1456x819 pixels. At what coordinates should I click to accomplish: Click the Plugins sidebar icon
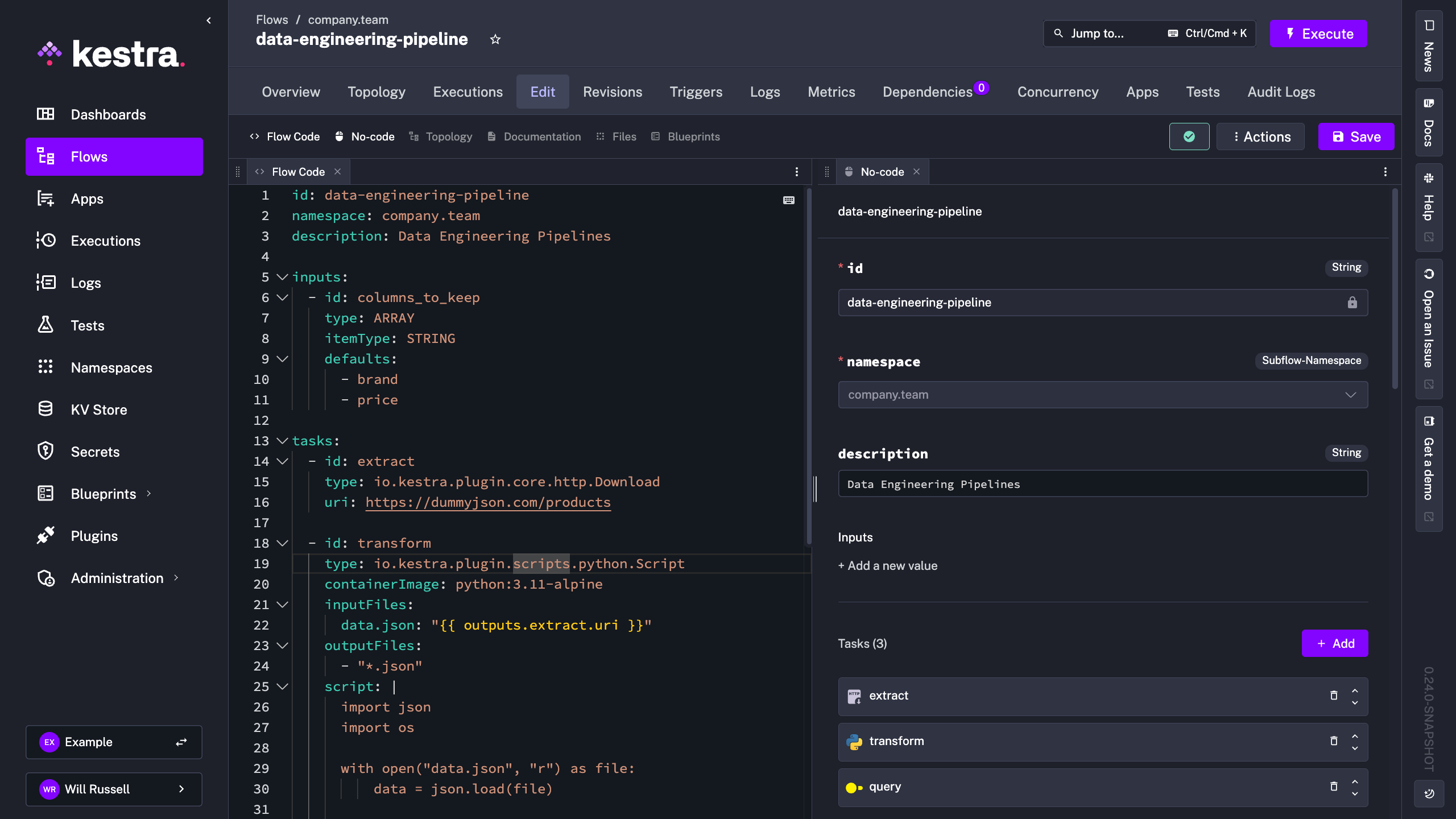[45, 535]
